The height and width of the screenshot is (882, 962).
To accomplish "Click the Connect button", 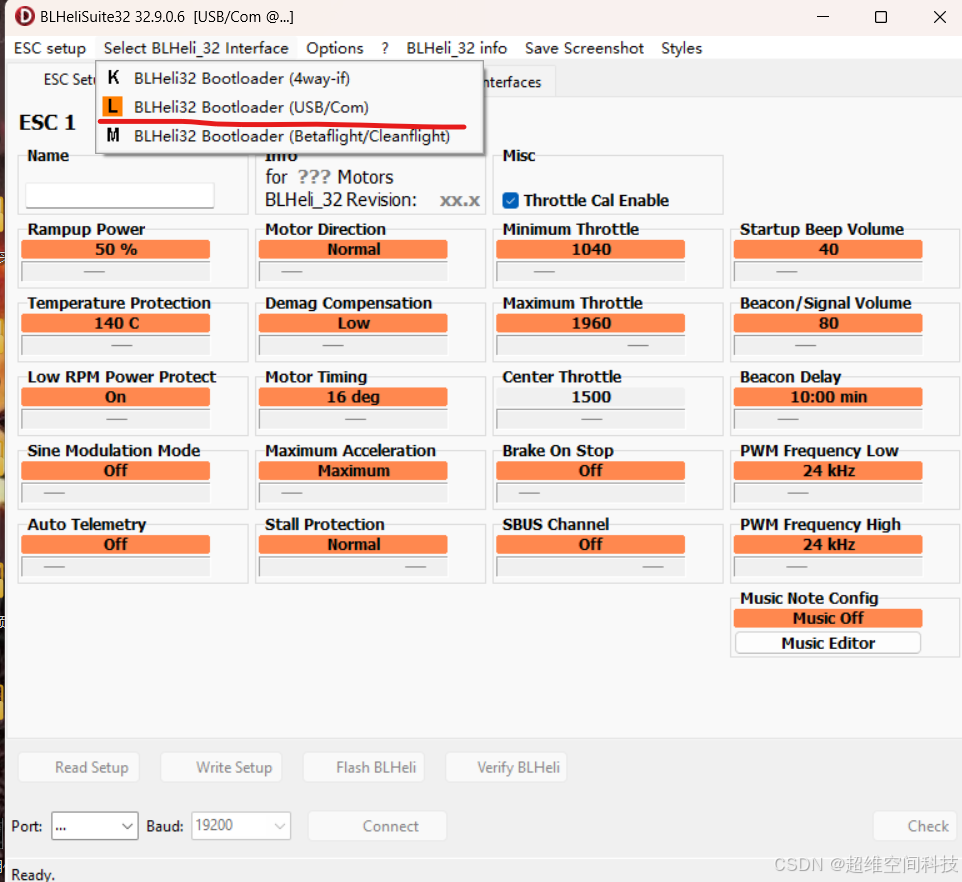I will click(377, 826).
